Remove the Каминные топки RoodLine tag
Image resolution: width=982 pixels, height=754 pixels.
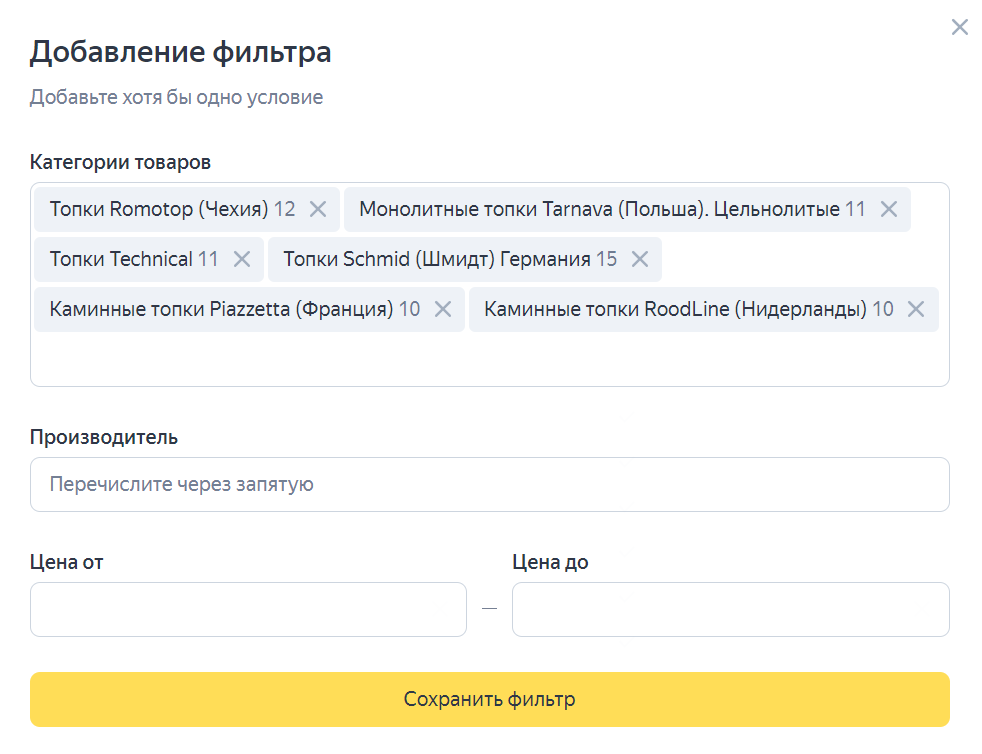(x=915, y=309)
